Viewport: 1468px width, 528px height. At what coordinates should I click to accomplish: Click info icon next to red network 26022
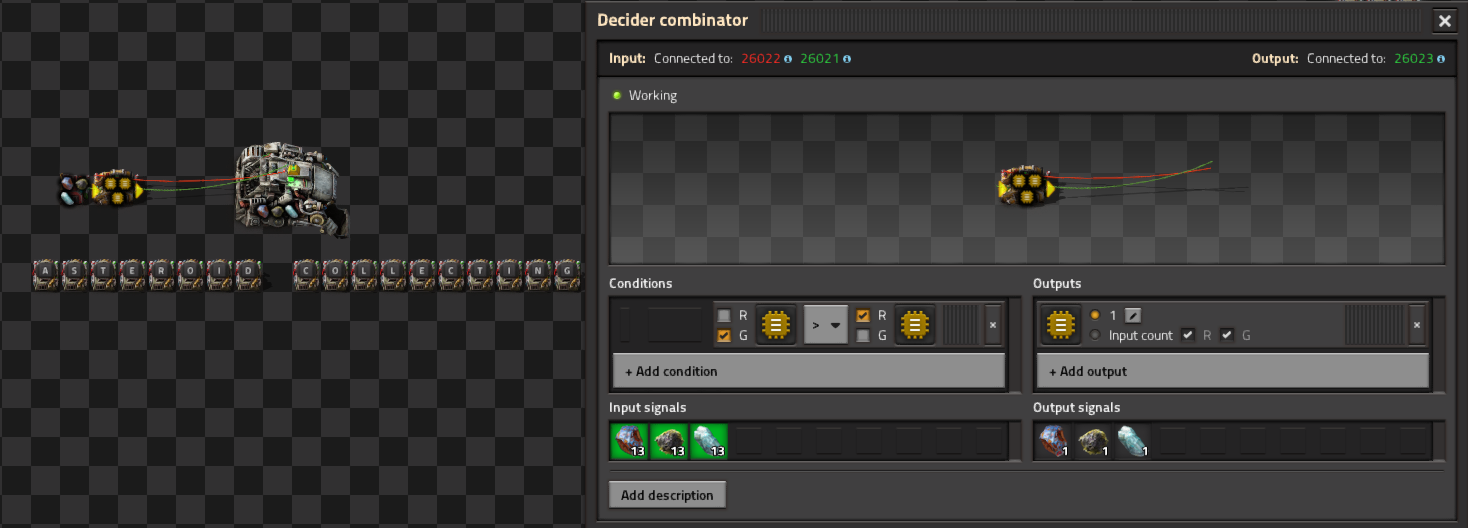[x=788, y=59]
